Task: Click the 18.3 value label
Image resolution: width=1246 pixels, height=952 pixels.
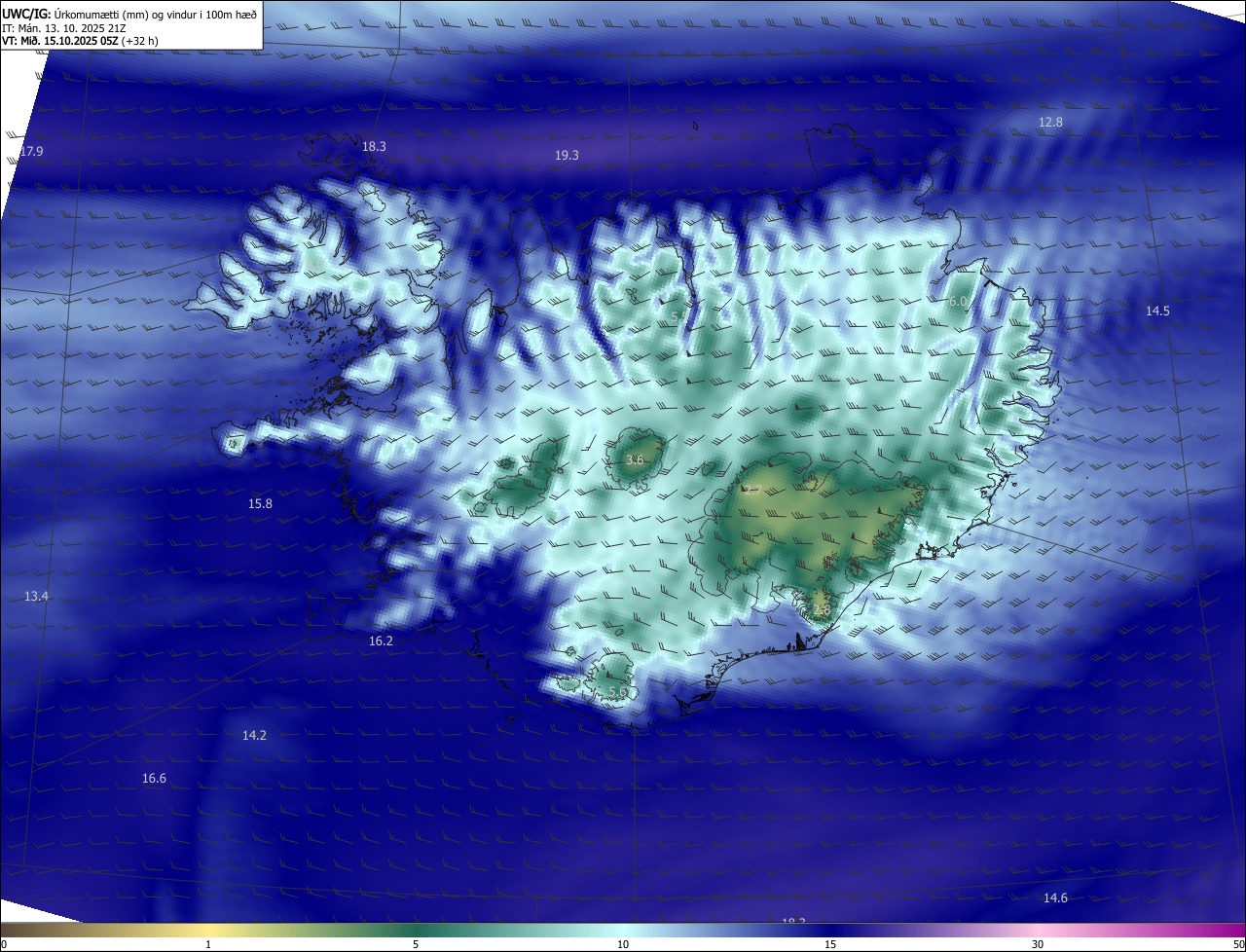Action: 374,147
